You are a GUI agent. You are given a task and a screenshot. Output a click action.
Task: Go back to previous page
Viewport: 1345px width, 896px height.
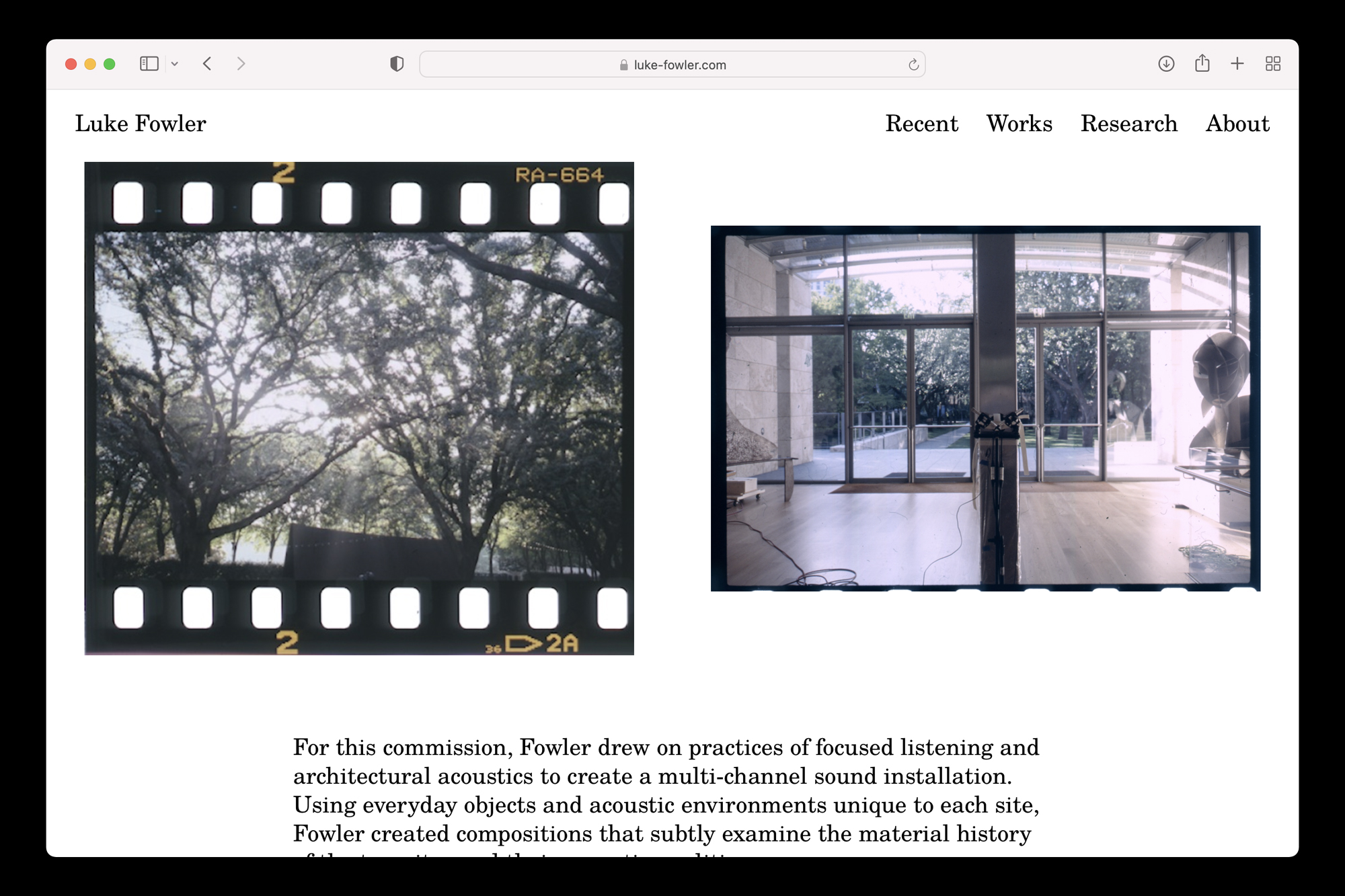[207, 64]
